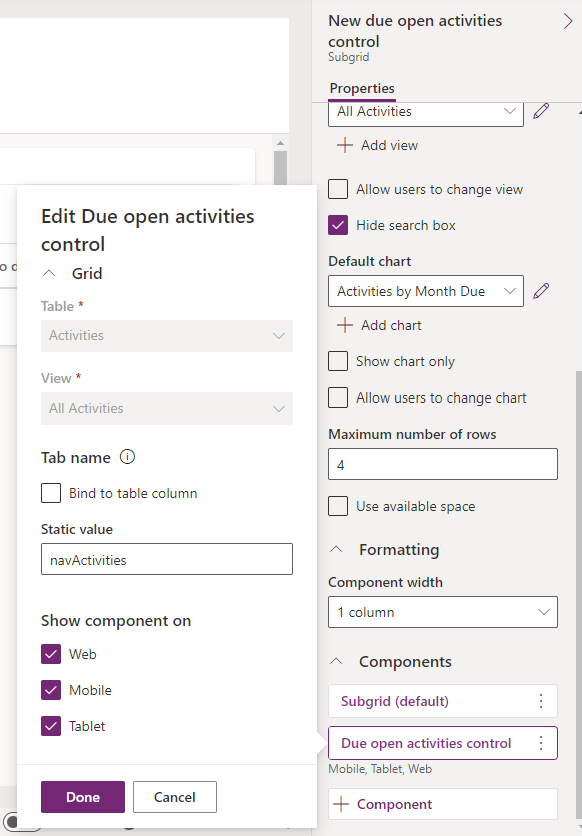Open Subgrid (default) component options menu

tap(541, 701)
